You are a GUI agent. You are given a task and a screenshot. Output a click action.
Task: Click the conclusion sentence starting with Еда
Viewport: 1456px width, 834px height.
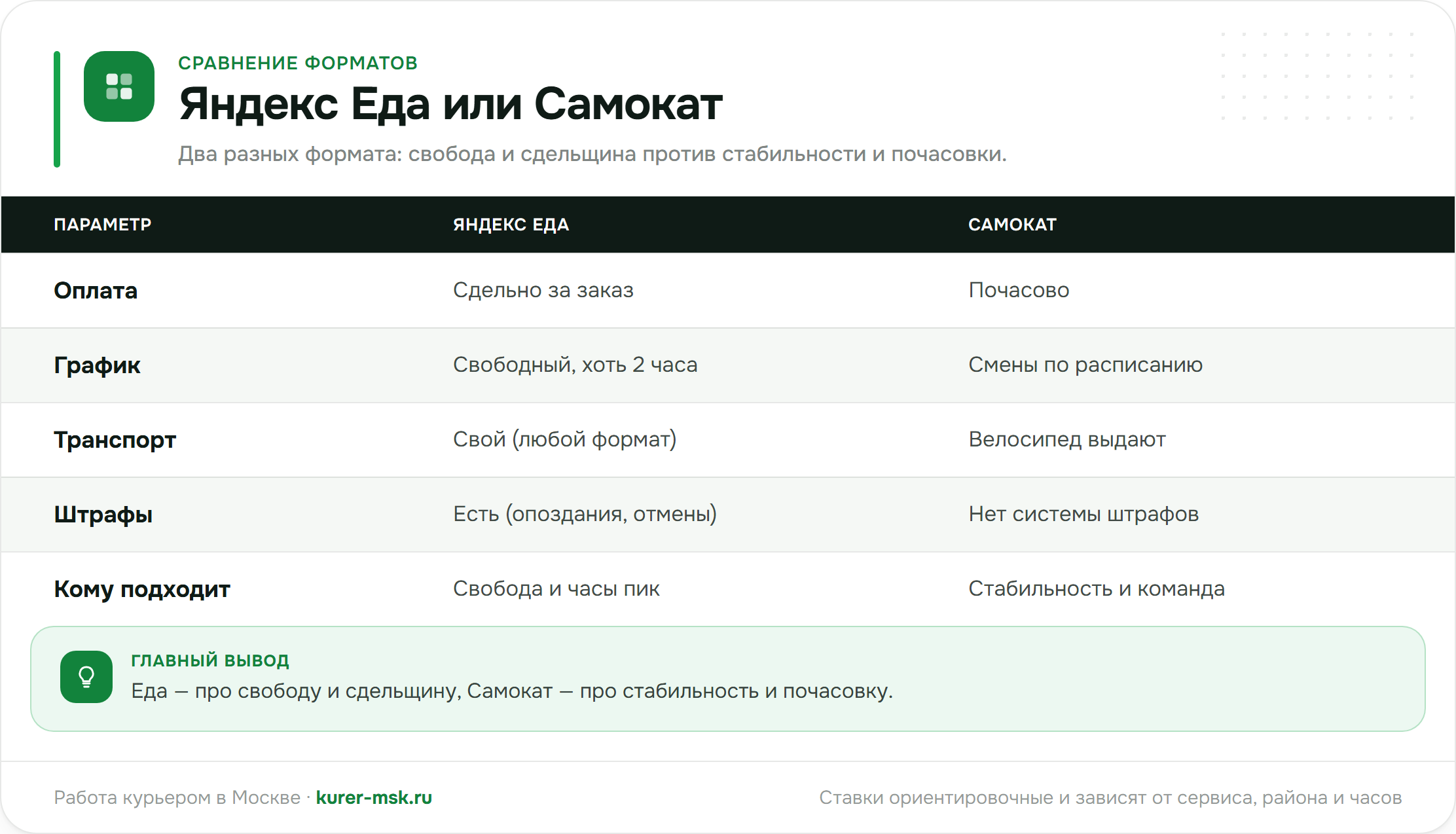512,691
